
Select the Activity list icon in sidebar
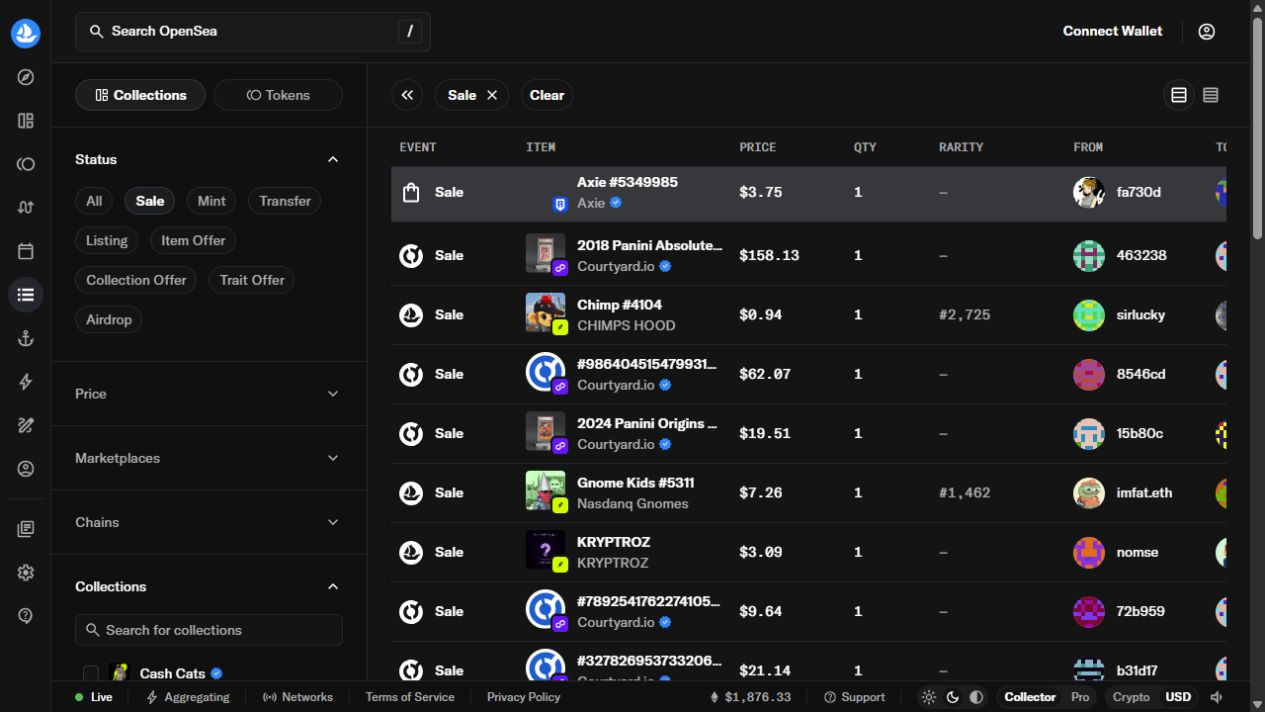[x=26, y=295]
